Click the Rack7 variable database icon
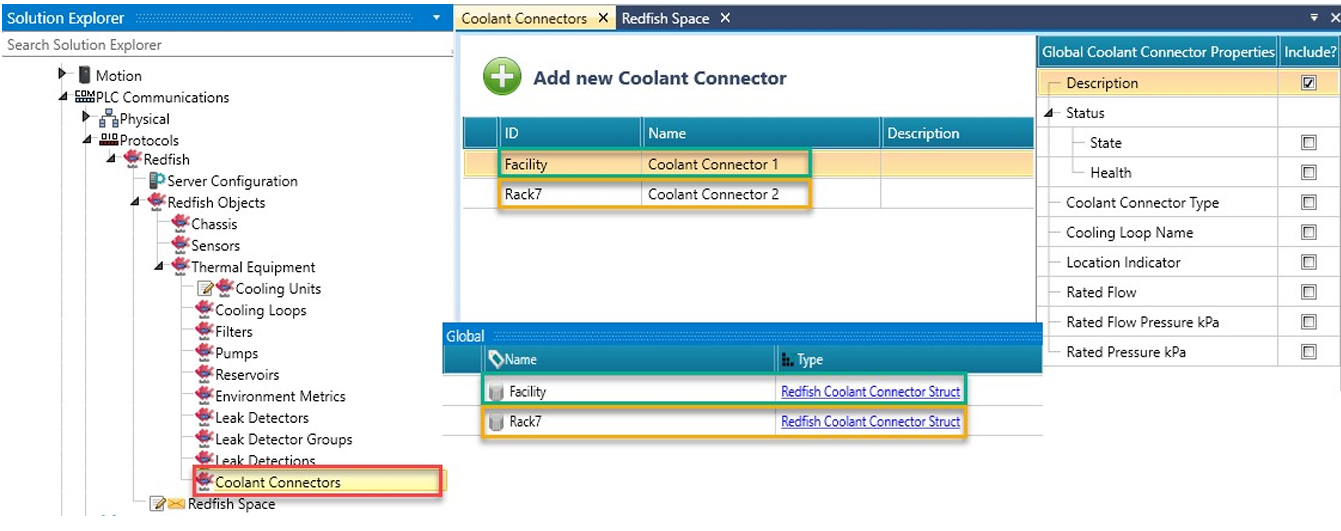This screenshot has height=531, width=1341. pos(496,423)
